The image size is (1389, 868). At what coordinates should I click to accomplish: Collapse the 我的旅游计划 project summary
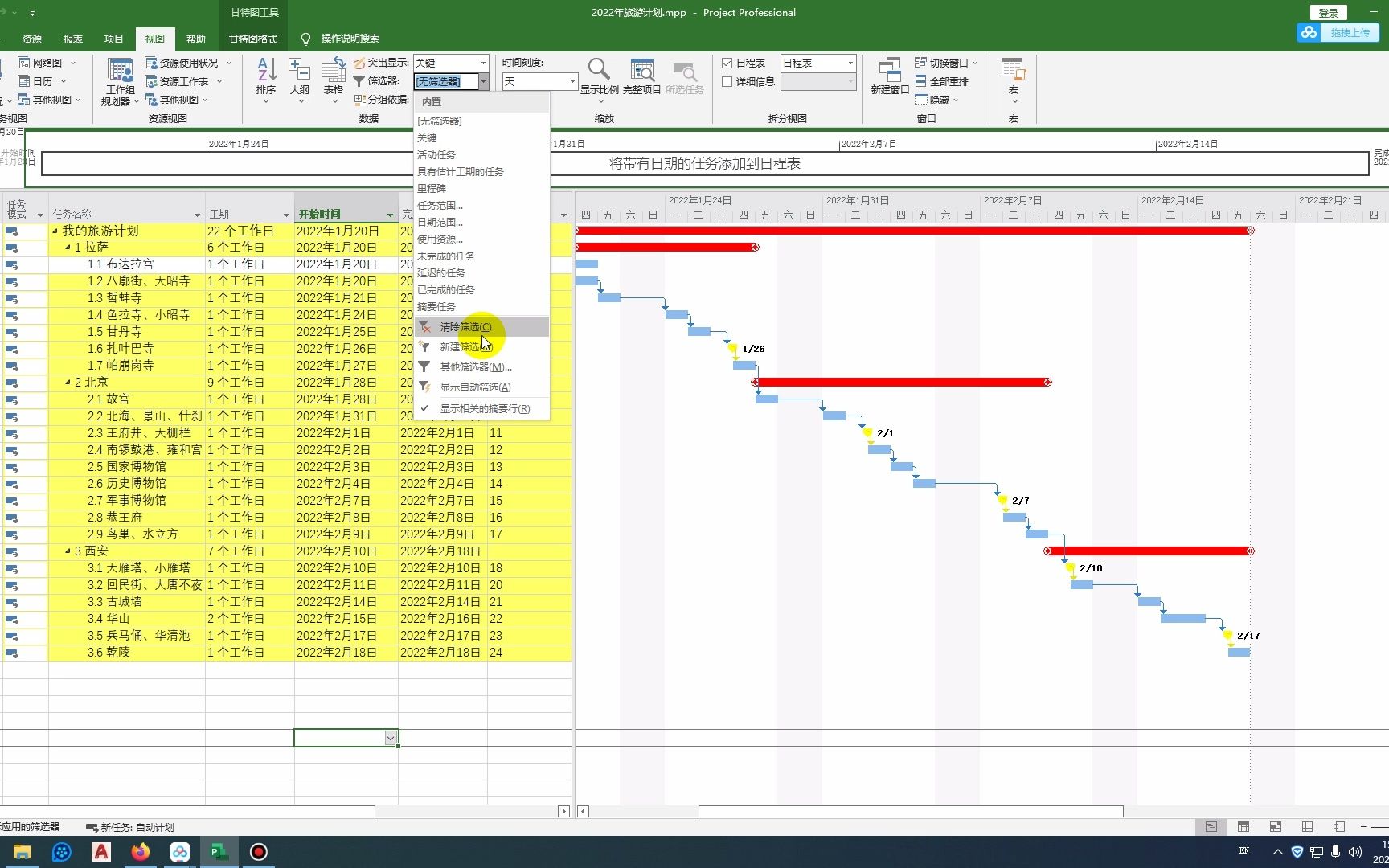click(x=55, y=231)
